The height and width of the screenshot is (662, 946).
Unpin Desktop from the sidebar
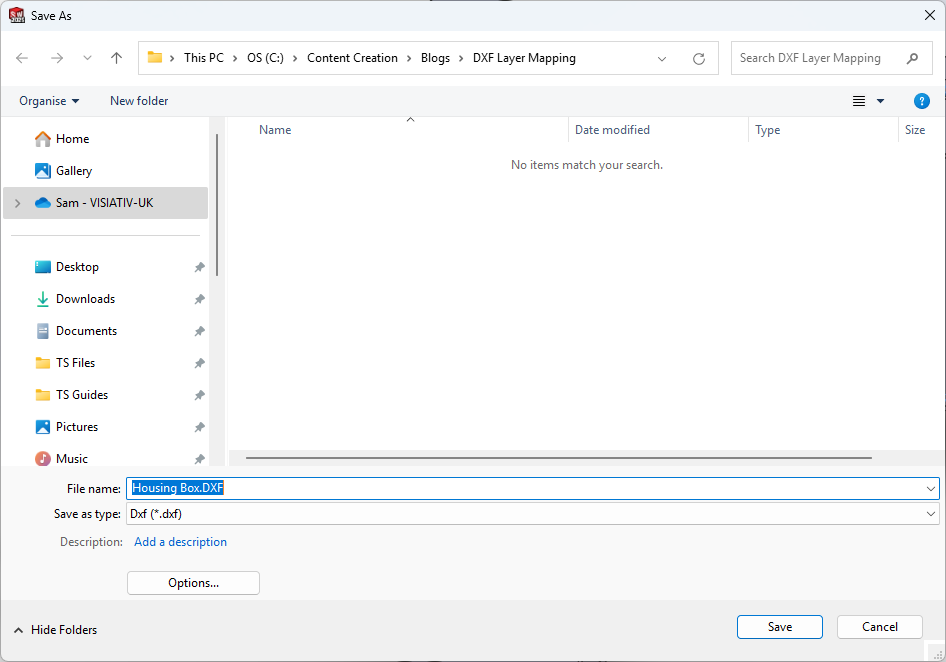point(199,266)
